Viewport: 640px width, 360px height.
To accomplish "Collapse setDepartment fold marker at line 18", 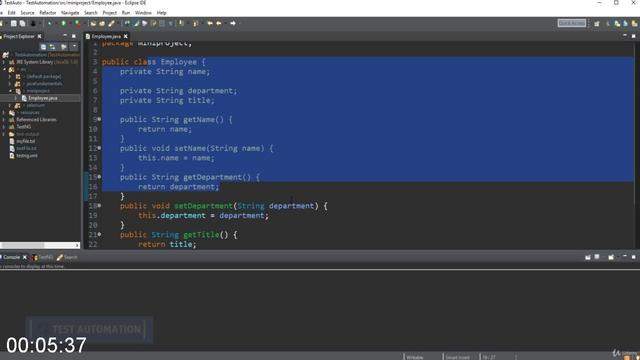I will click(99, 205).
